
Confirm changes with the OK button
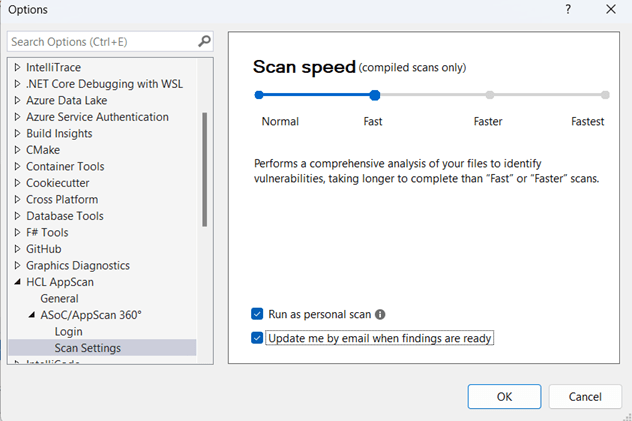point(504,396)
